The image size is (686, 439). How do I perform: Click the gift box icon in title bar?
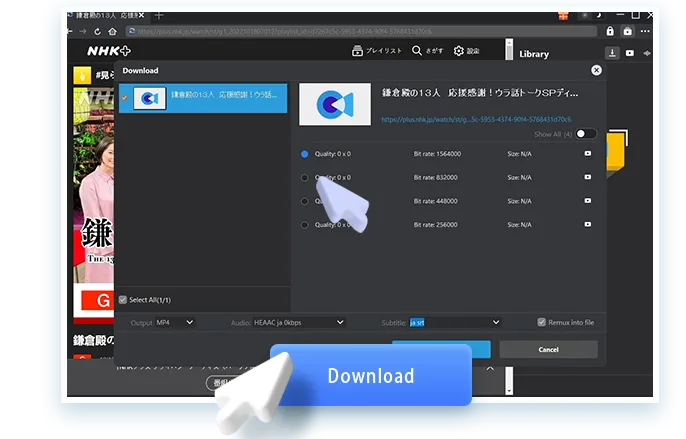click(563, 16)
